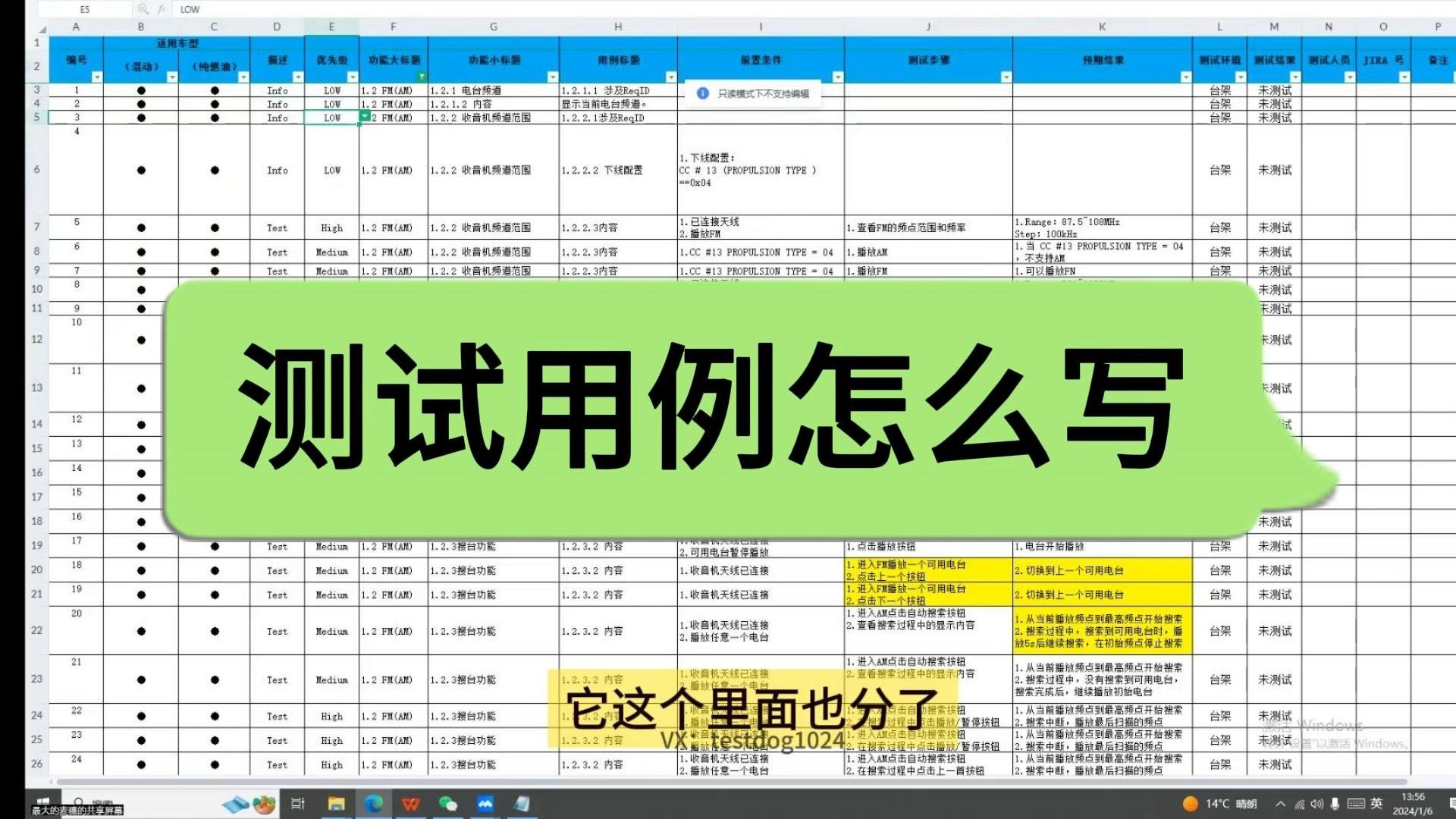
Task: Click the weather widget showing 14°C 晴朗
Action: (x=1220, y=804)
